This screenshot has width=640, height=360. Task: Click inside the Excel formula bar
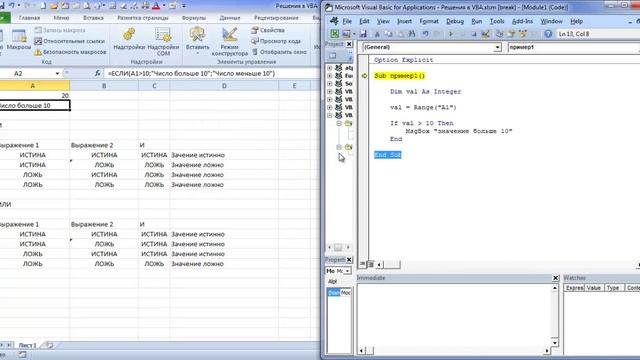212,73
